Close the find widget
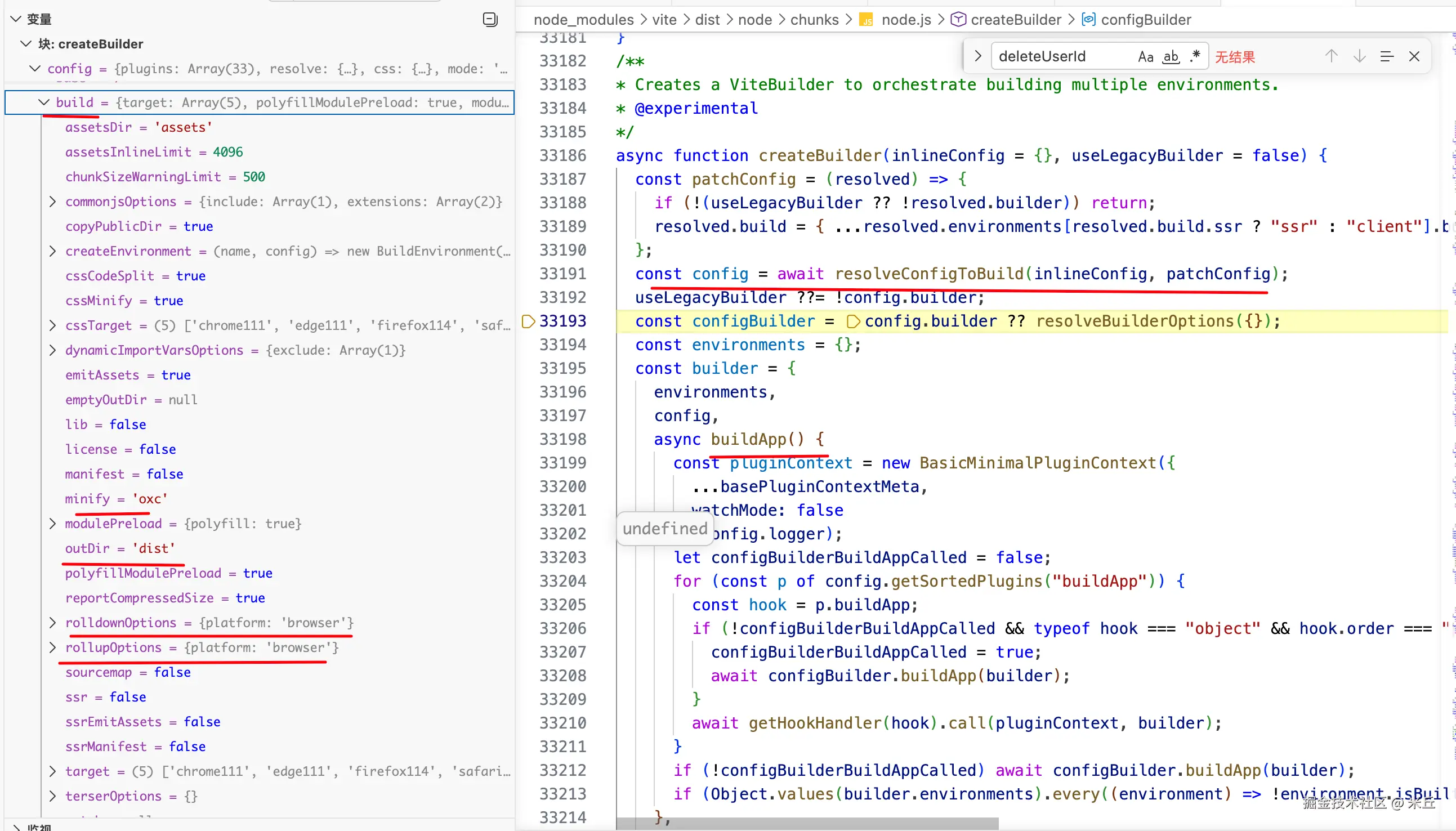The width and height of the screenshot is (1456, 831). 1414,56
